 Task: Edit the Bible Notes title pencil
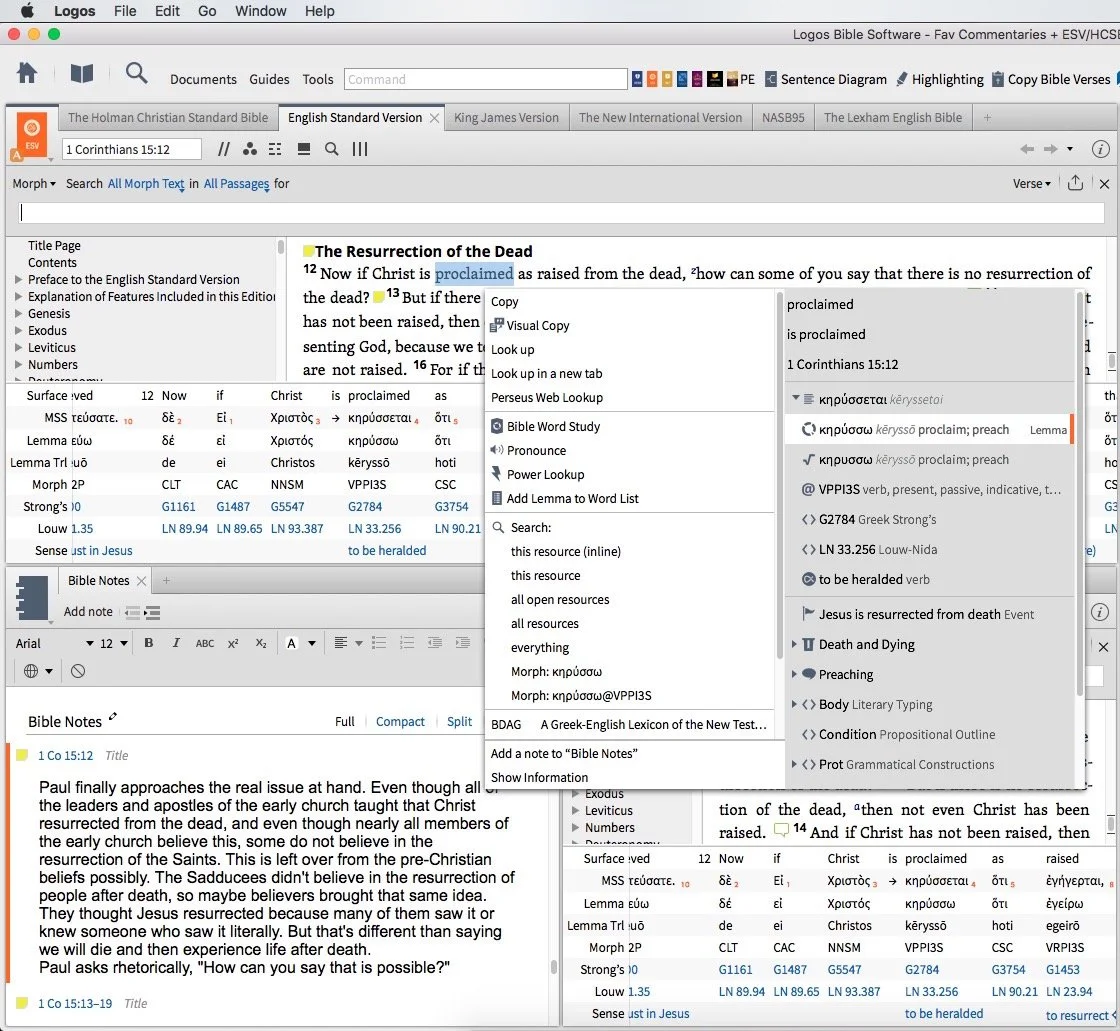[113, 717]
